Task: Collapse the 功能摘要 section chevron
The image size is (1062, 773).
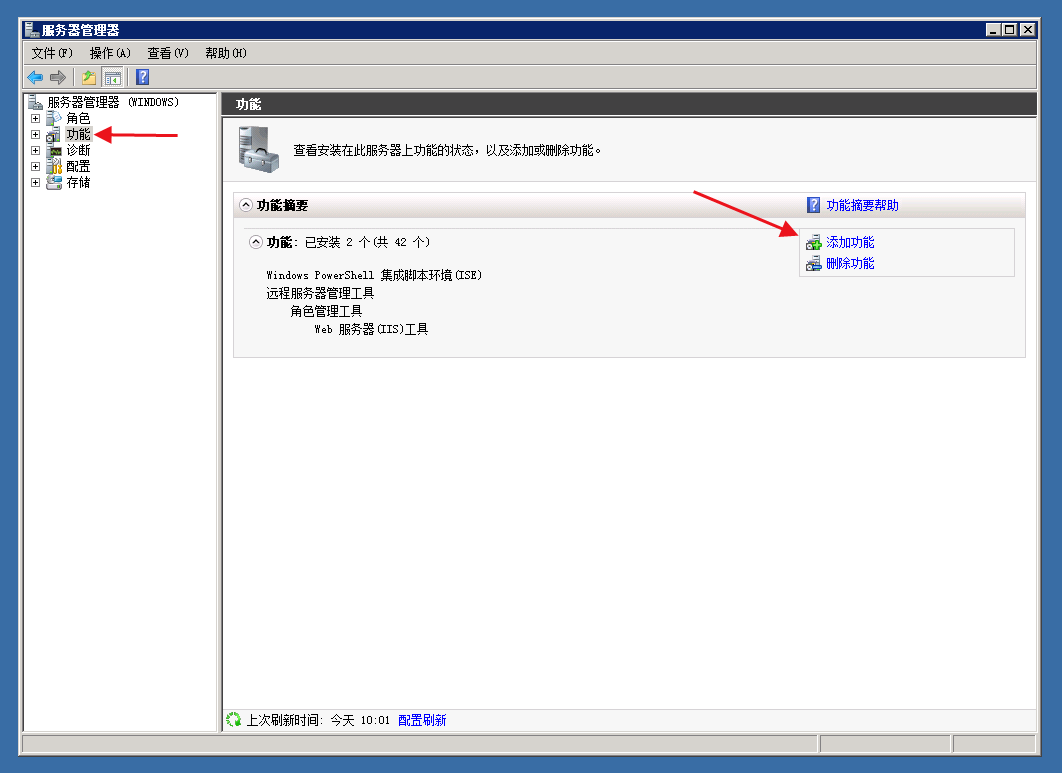Action: (246, 205)
